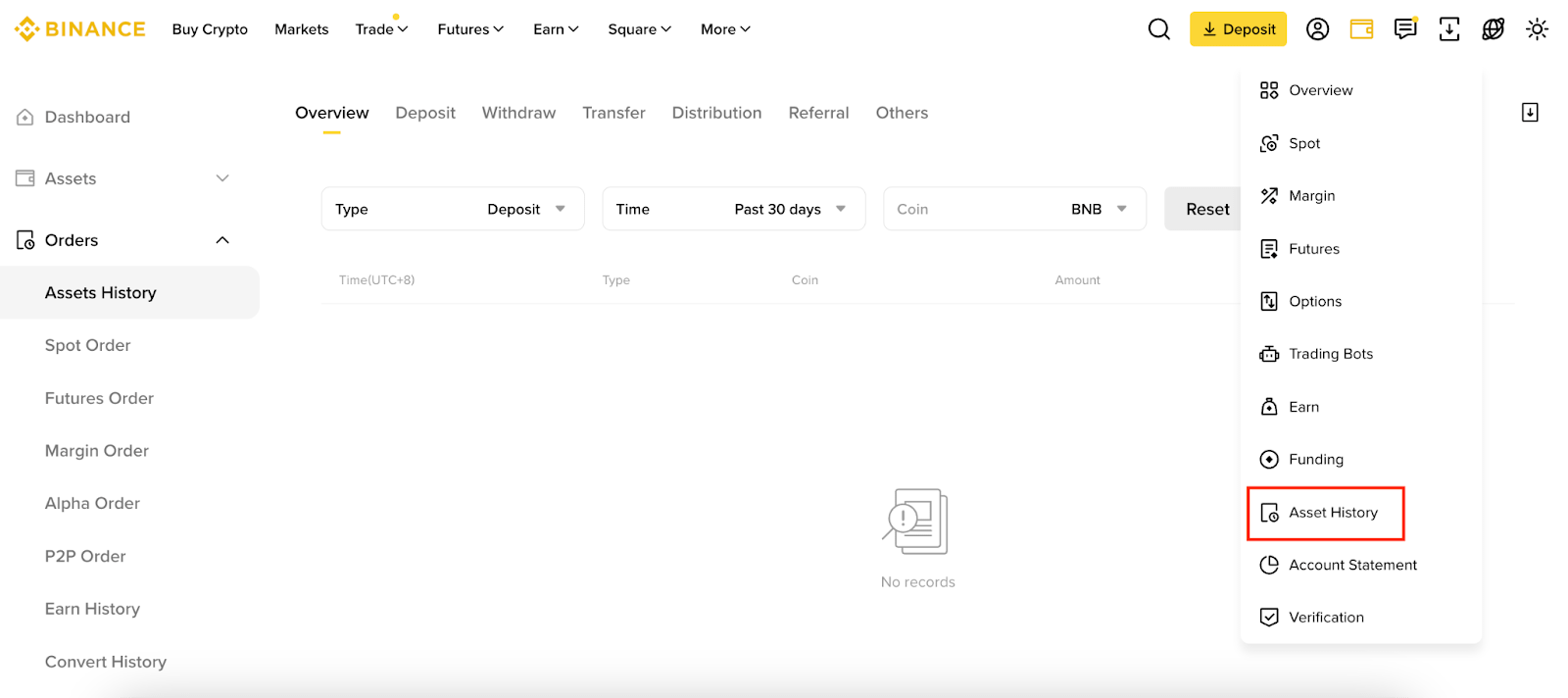1568x698 pixels.
Task: Click the Dashboard home icon
Action: (25, 118)
